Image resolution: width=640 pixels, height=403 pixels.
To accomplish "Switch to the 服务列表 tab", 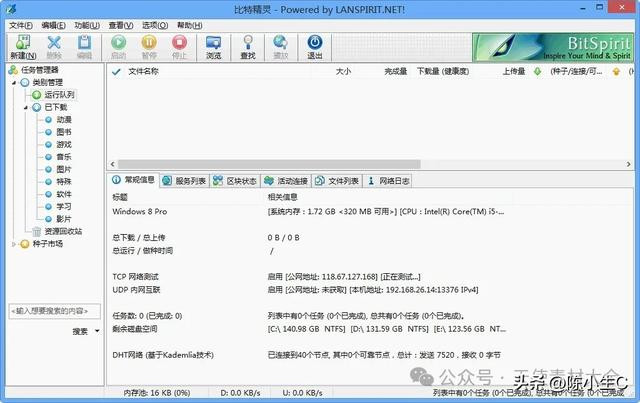I will coord(184,181).
